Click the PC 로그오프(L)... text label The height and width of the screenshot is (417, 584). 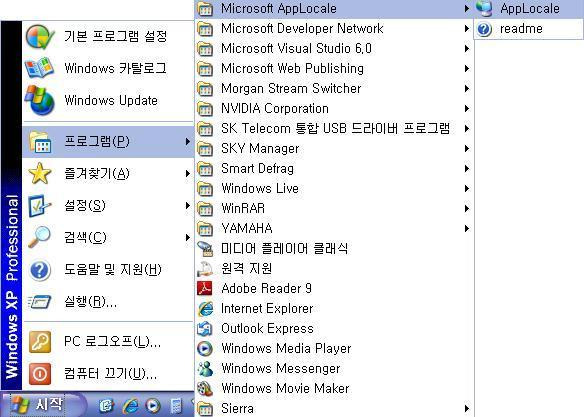pyautogui.click(x=112, y=341)
